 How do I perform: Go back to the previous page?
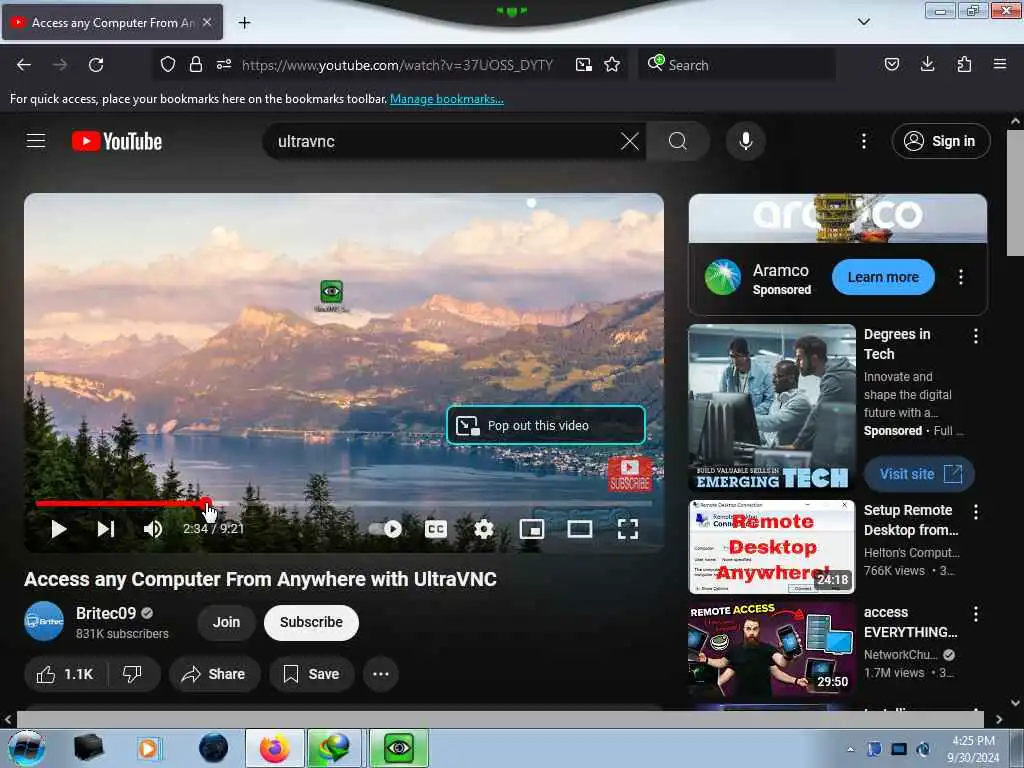[x=24, y=65]
